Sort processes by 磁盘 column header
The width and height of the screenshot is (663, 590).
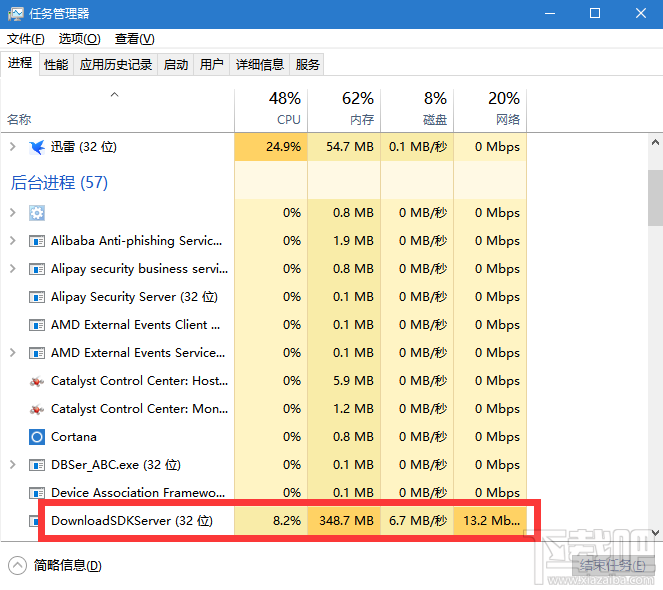[417, 109]
